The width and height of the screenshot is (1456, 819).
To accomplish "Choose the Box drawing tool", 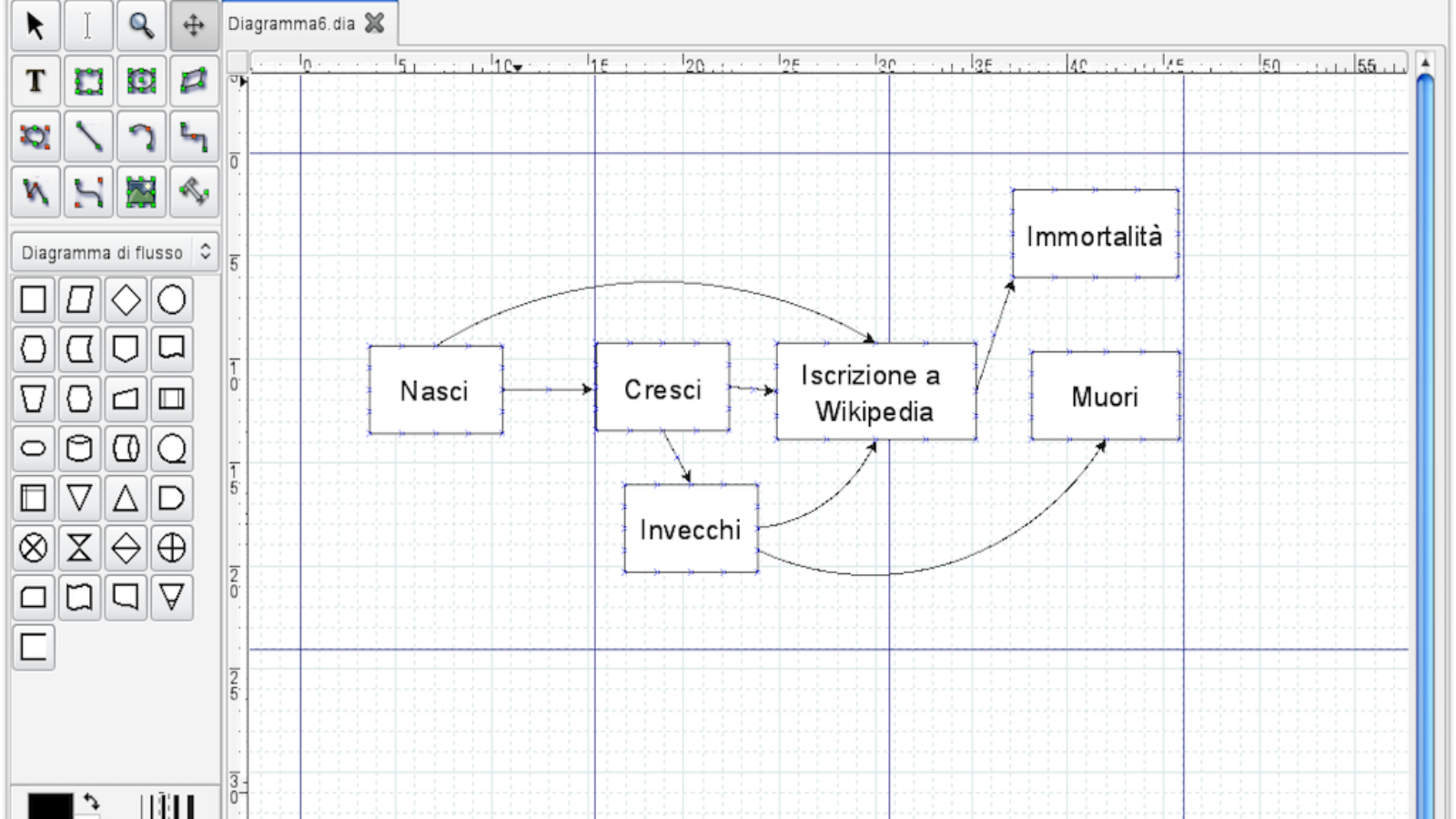I will coord(88,81).
